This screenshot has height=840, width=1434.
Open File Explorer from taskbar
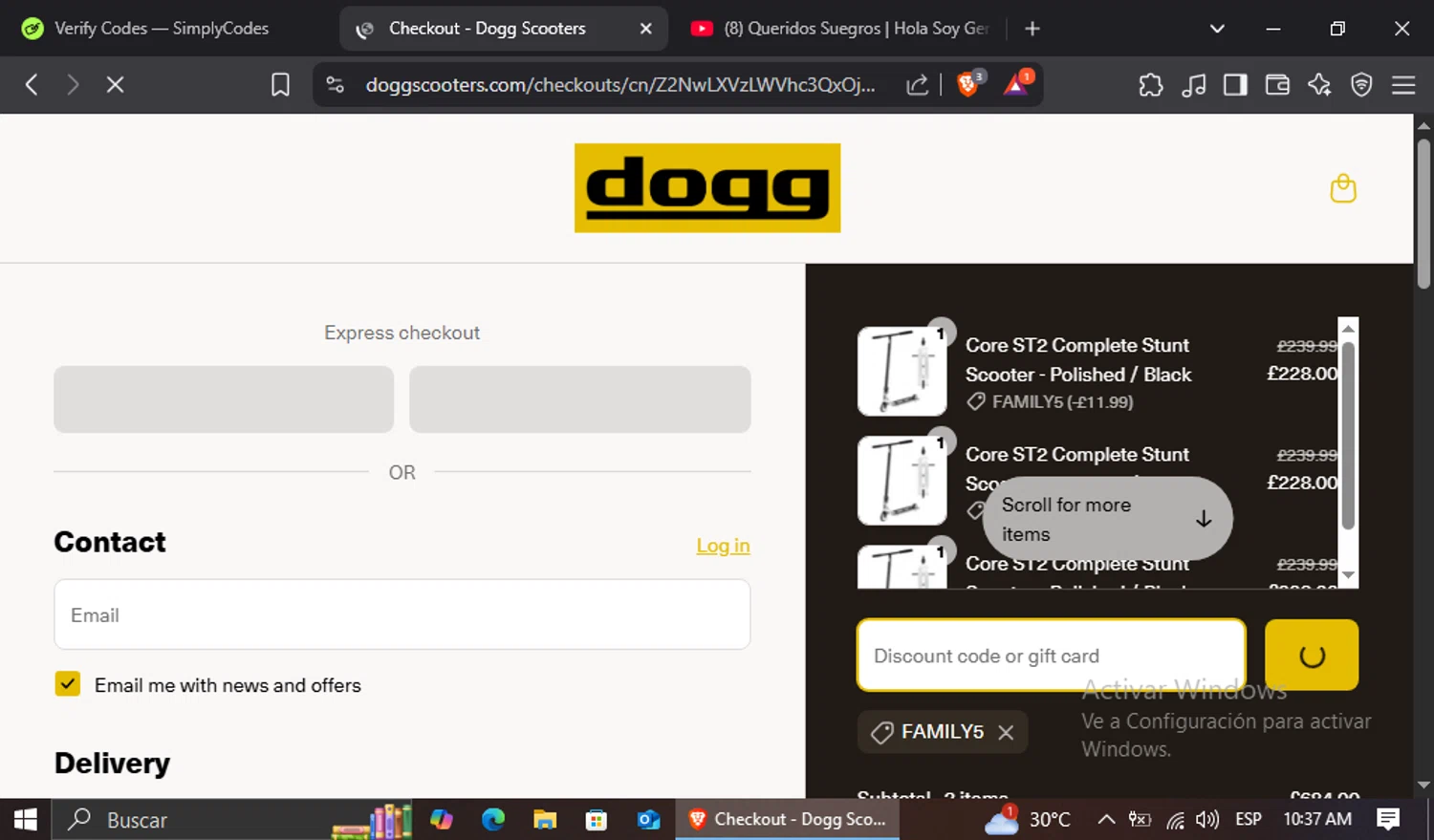[x=545, y=819]
